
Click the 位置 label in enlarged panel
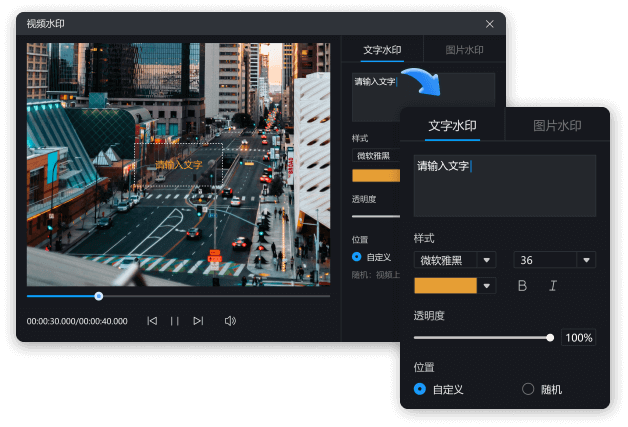(x=424, y=367)
